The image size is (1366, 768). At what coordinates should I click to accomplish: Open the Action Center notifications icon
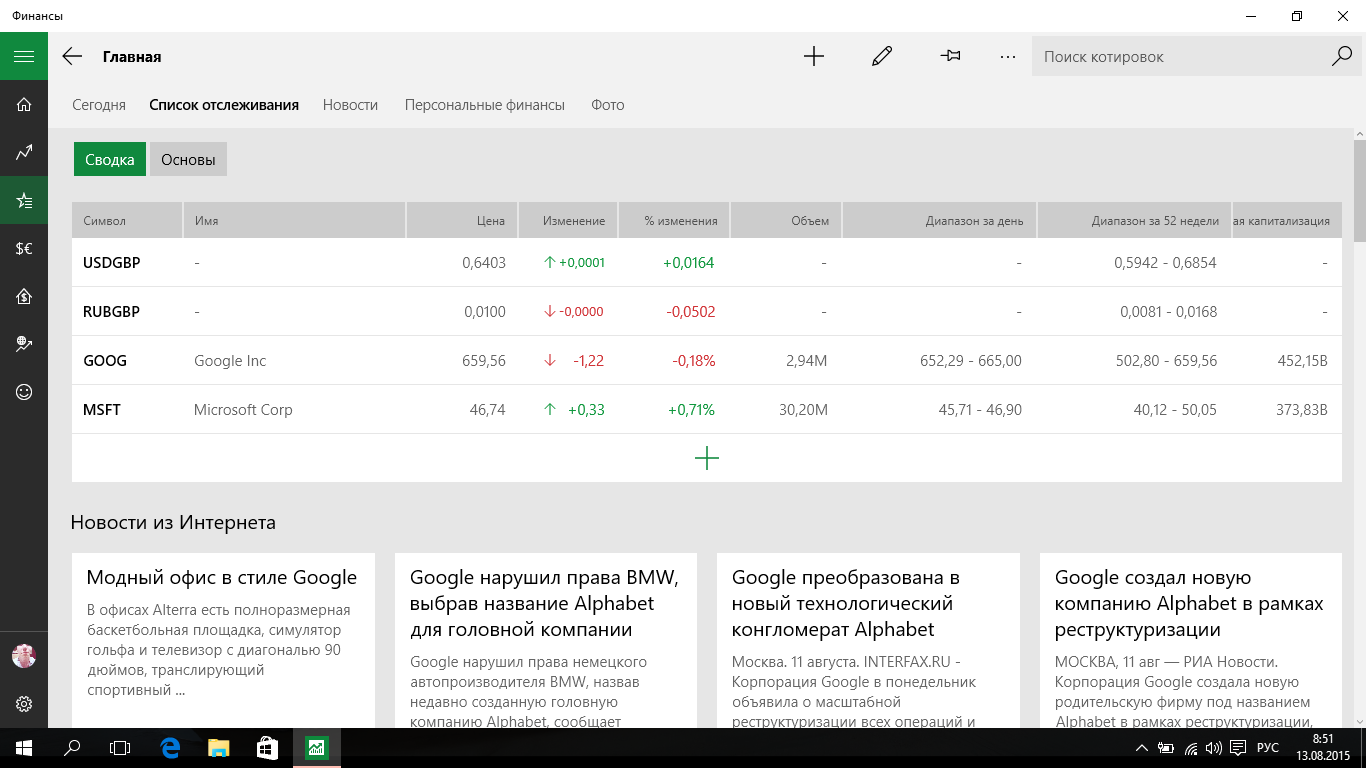[x=1238, y=748]
